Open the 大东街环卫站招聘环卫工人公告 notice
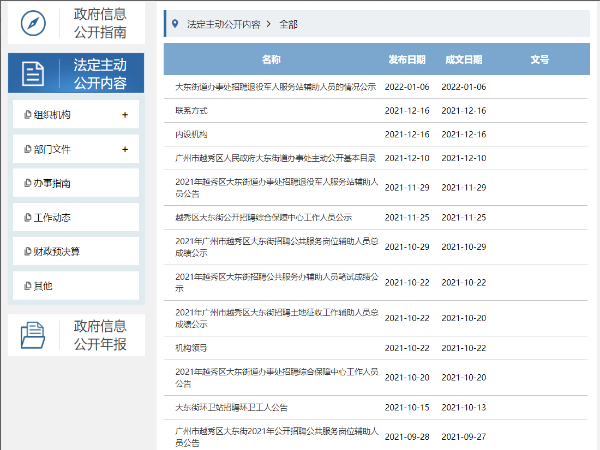Screen dimensions: 600x450 231,407
